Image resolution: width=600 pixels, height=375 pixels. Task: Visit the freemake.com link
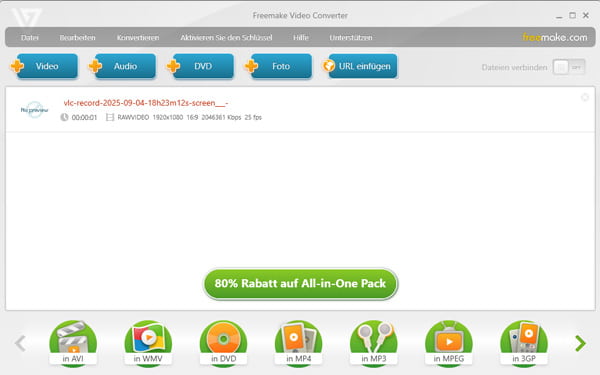click(554, 37)
